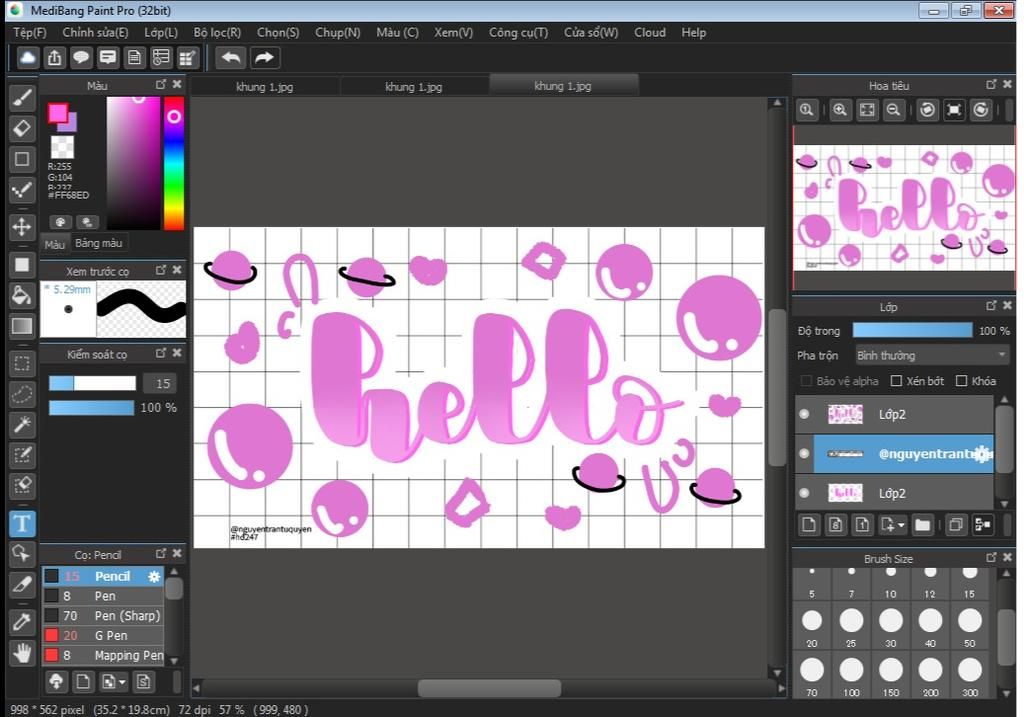Select the Magic Wand tool
1024x717 pixels.
coord(22,425)
